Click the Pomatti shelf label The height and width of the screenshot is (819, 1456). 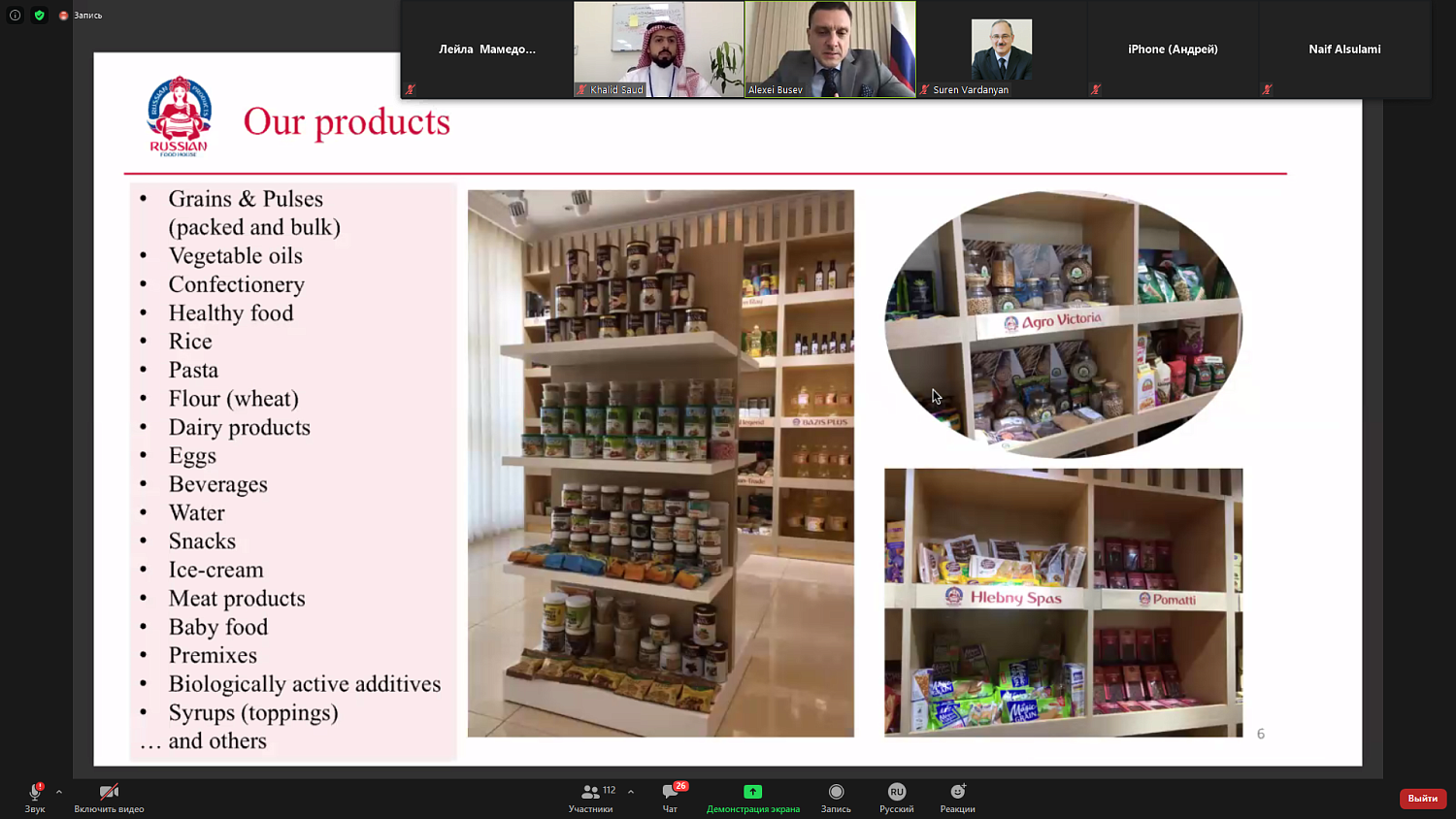click(1168, 599)
